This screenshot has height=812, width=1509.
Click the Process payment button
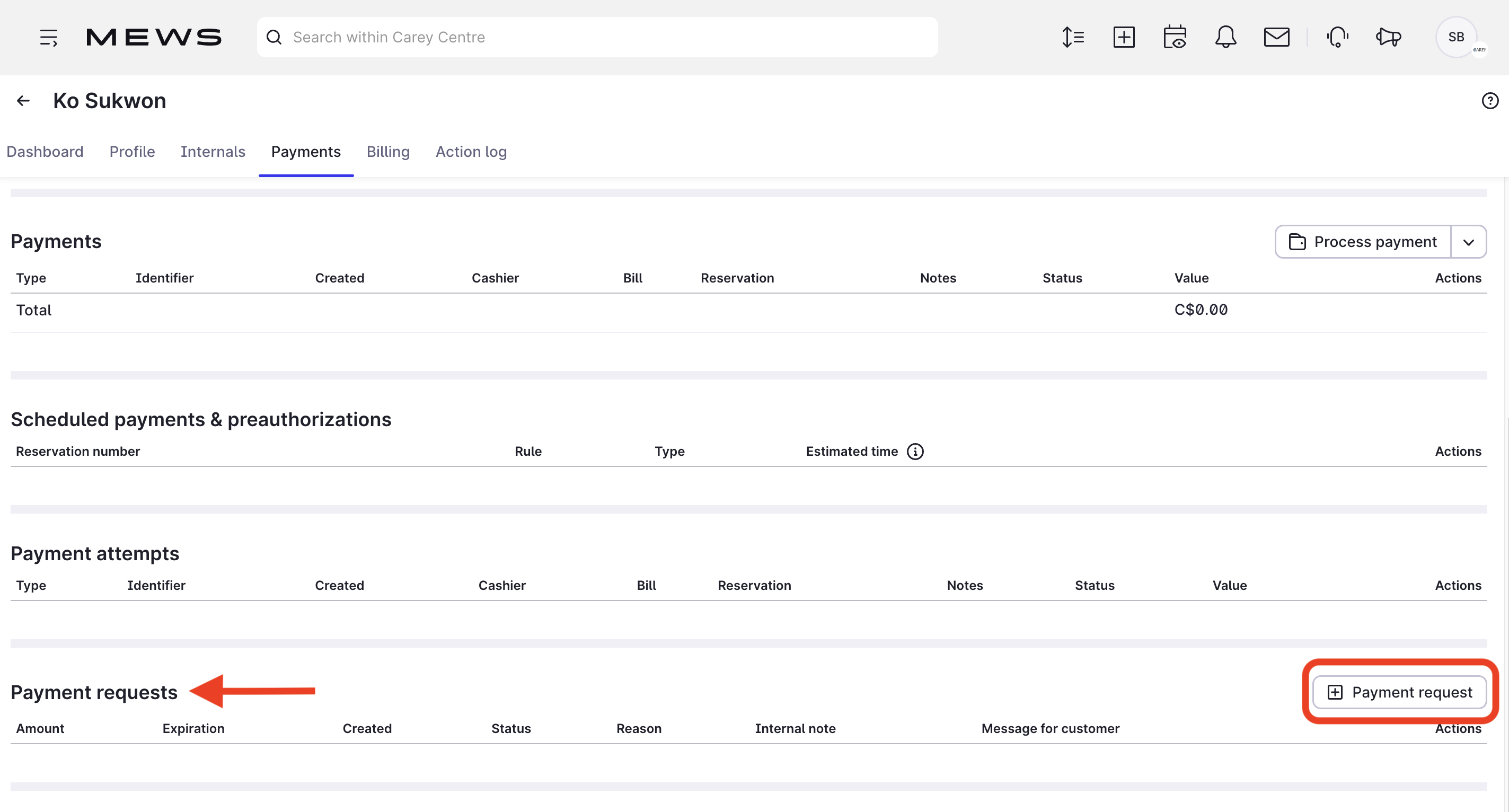(x=1363, y=242)
